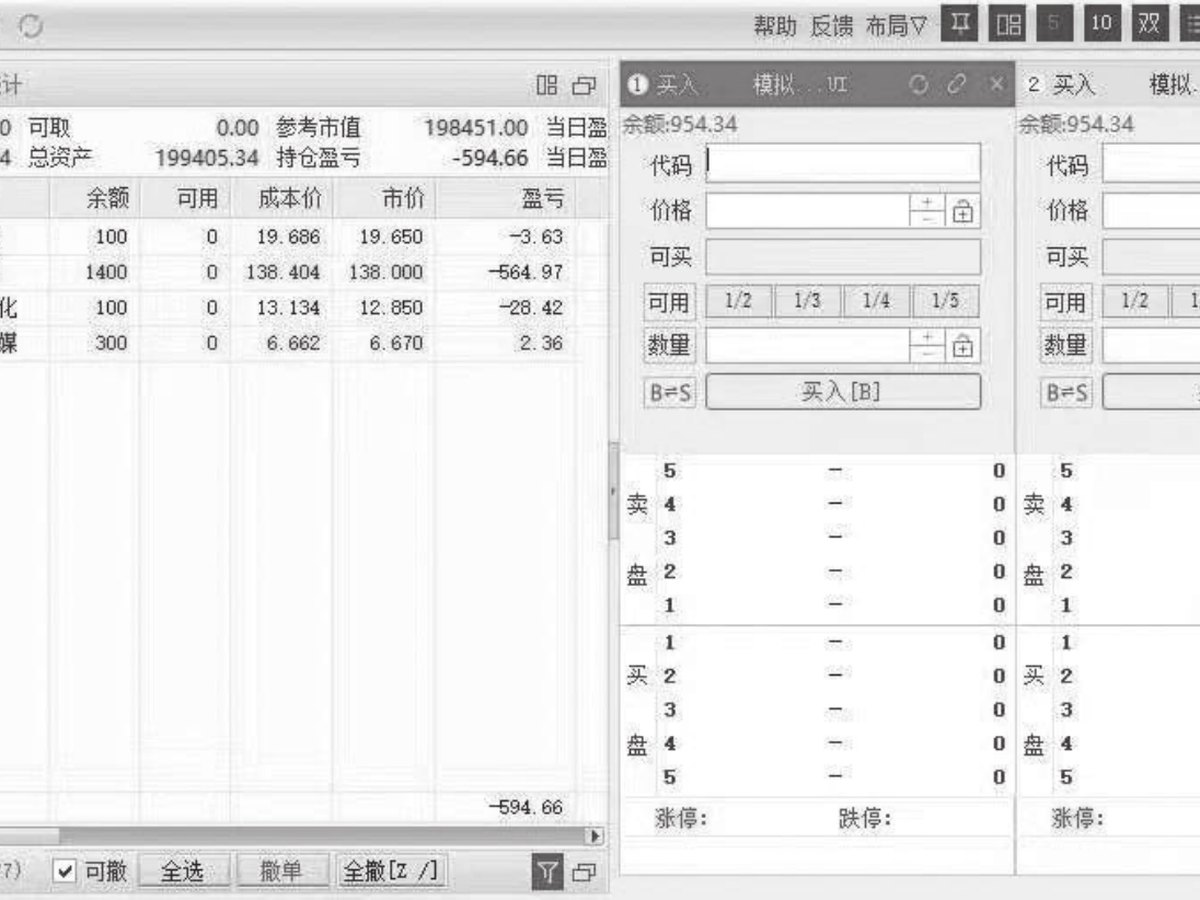Click the holdings horizontal scrollbar thumb
Screen dimensions: 1200x900
click(30, 836)
